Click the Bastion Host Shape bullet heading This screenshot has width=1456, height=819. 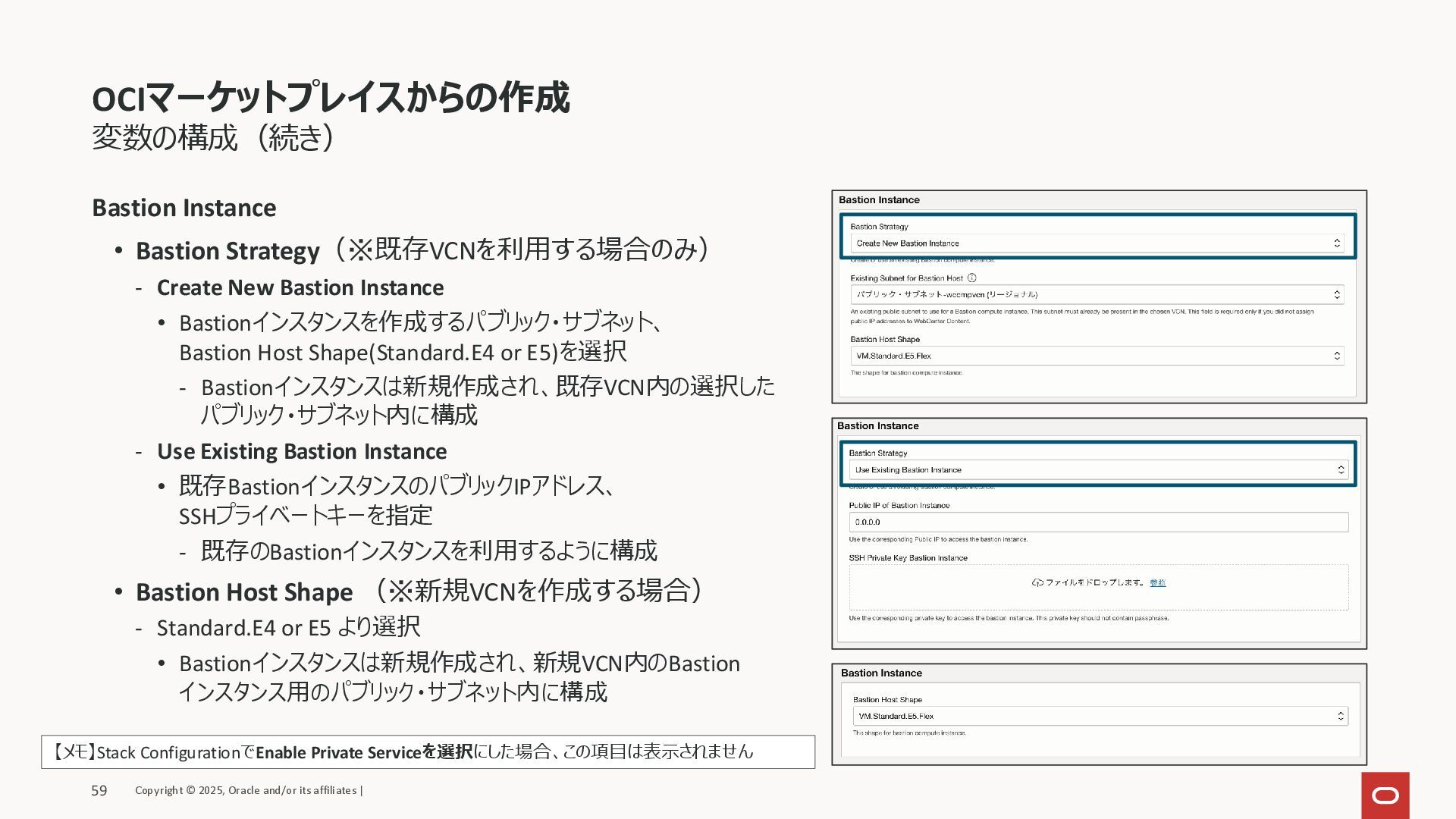point(244,592)
